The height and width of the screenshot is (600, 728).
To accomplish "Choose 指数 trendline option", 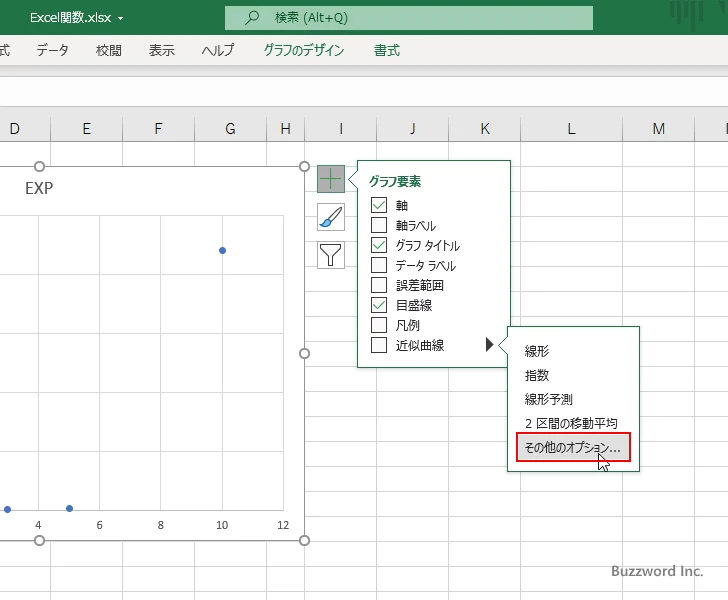I will (537, 375).
